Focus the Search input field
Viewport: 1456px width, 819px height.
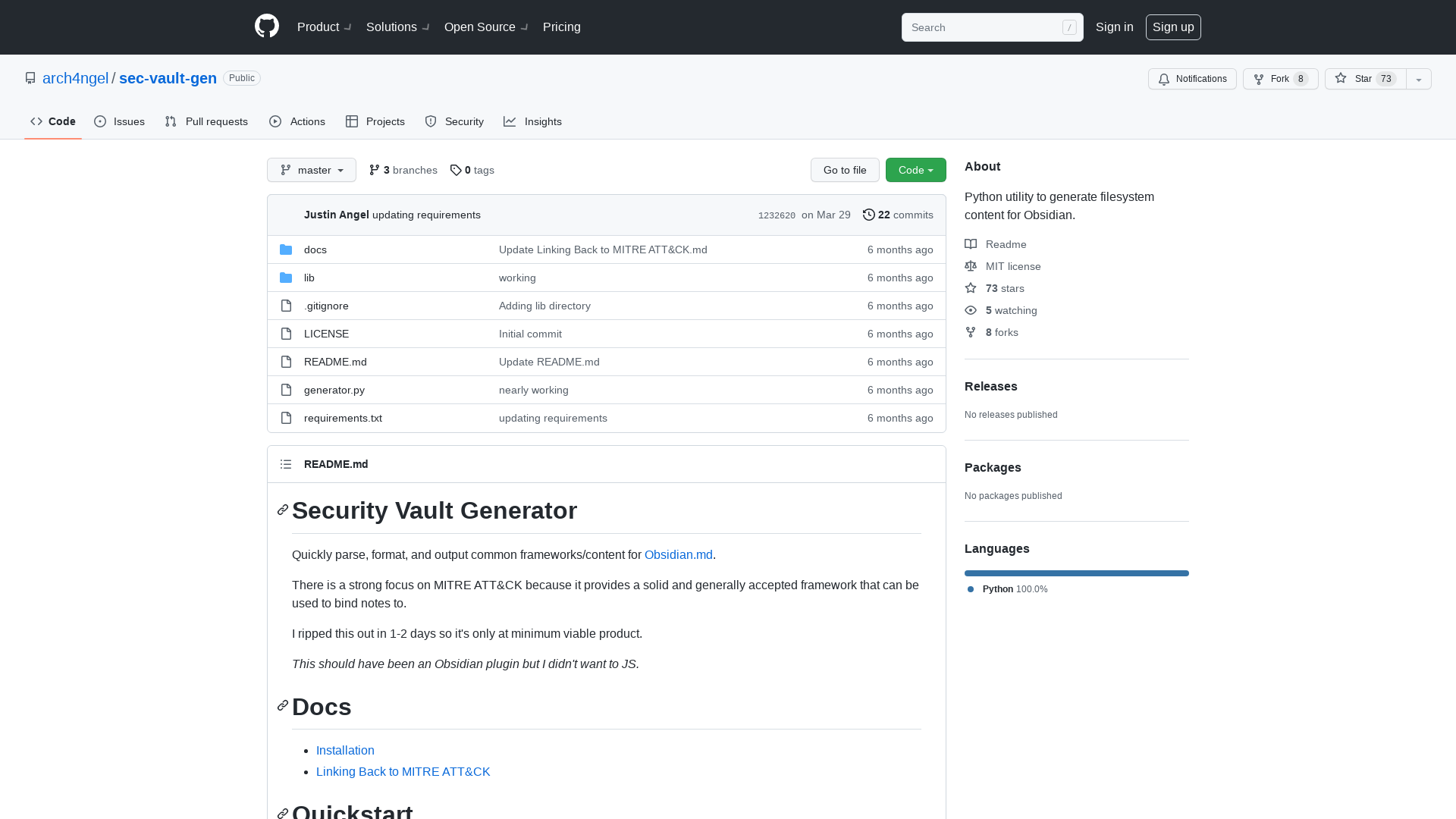click(992, 27)
